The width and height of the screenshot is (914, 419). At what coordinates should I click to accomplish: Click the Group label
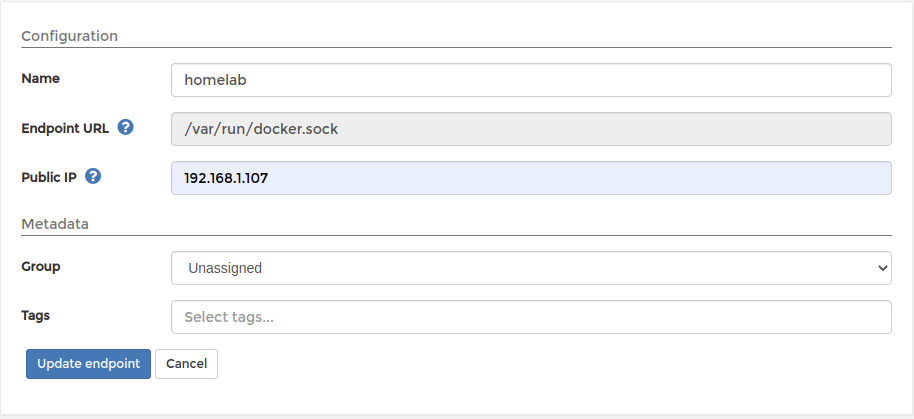tap(41, 266)
